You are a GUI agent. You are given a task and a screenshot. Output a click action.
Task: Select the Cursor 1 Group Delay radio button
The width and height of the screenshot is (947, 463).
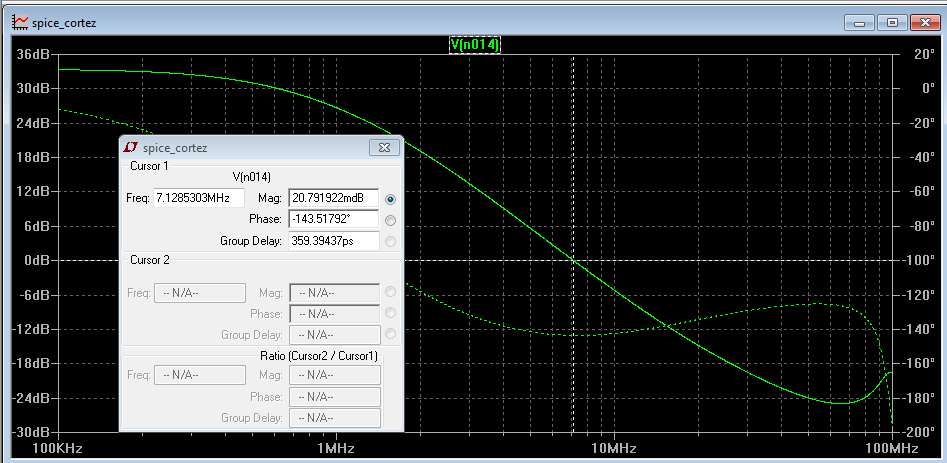click(390, 241)
